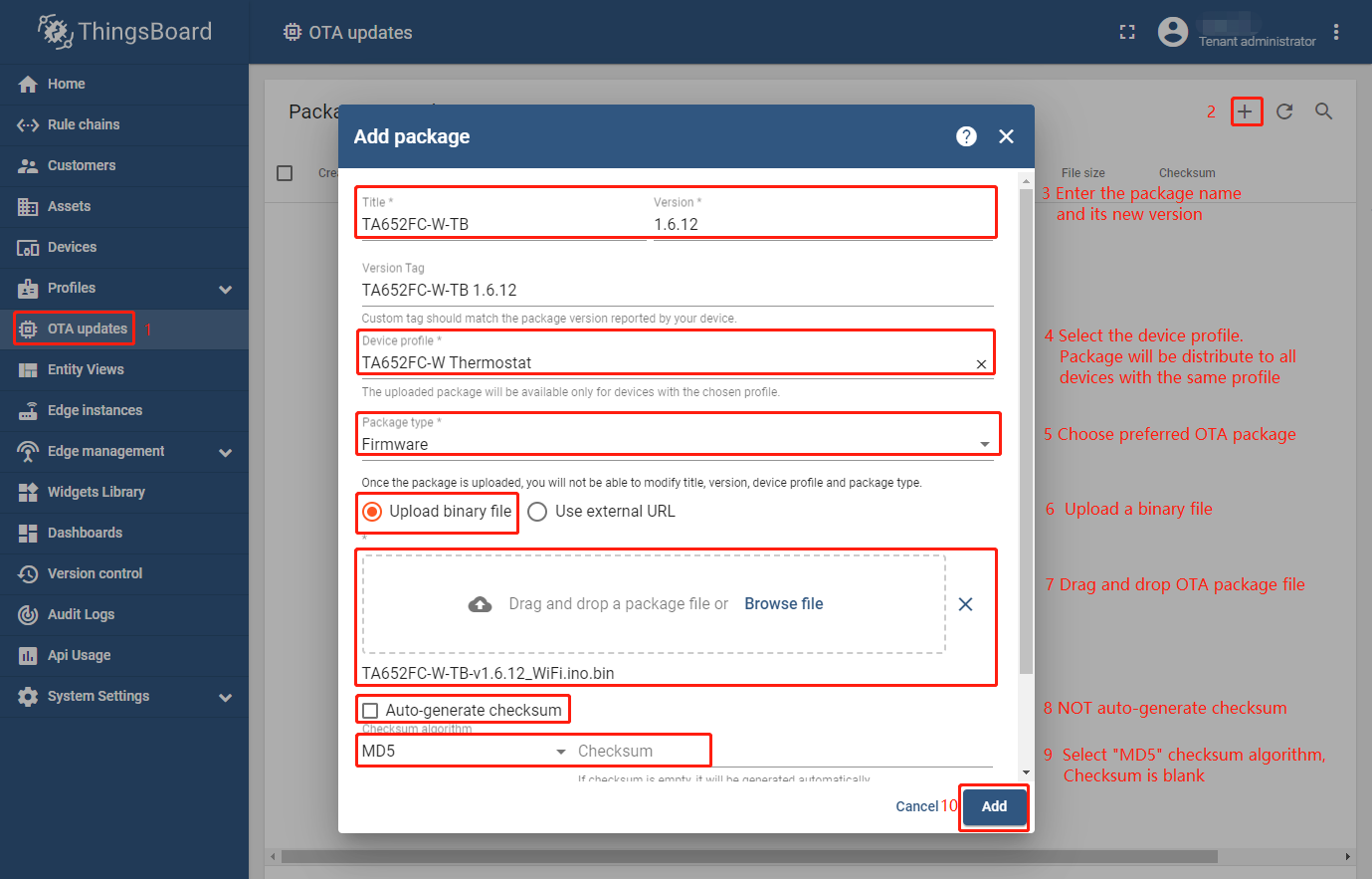
Task: Click the OTA updates page title
Action: click(x=360, y=33)
